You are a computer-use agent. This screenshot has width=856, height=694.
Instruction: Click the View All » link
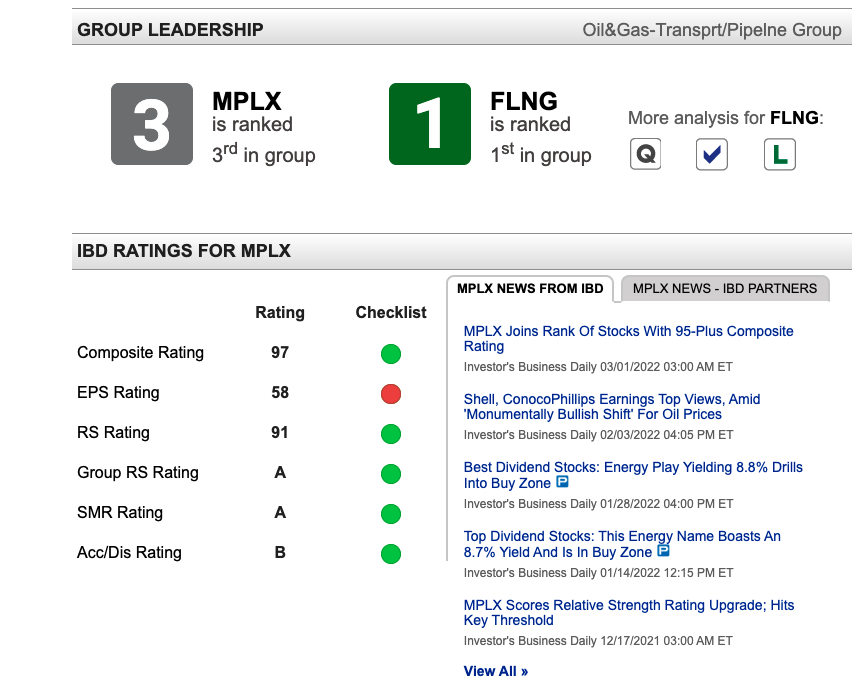click(x=496, y=671)
